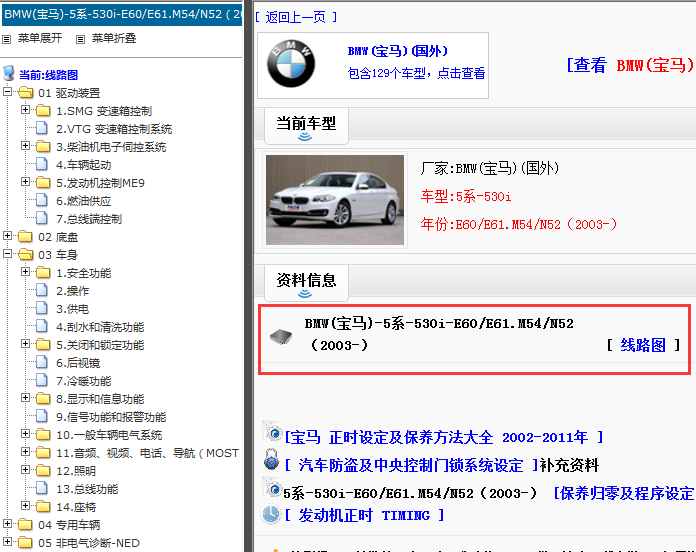Click the 2.操作 document icon
This screenshot has height=552, width=696.
pyautogui.click(x=42, y=290)
